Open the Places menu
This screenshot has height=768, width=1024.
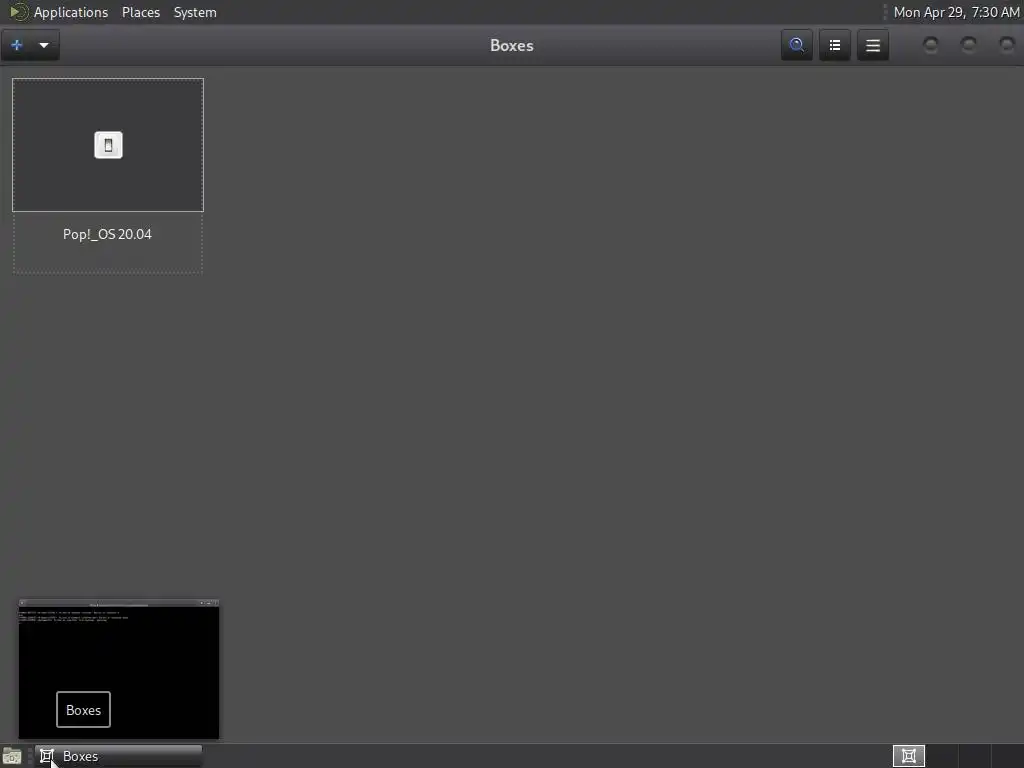click(x=140, y=12)
